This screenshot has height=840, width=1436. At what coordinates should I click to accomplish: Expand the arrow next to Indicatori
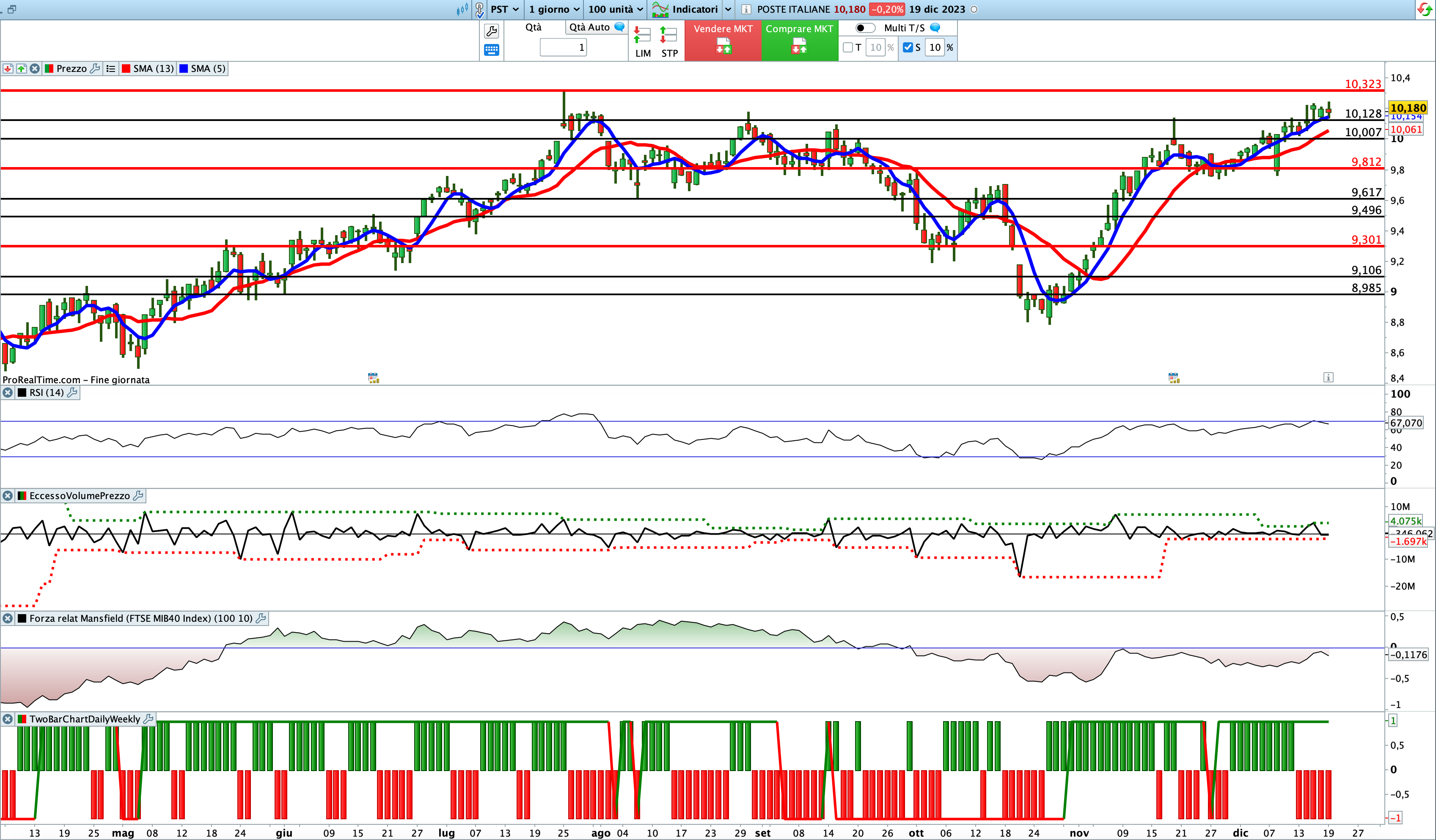[x=728, y=9]
